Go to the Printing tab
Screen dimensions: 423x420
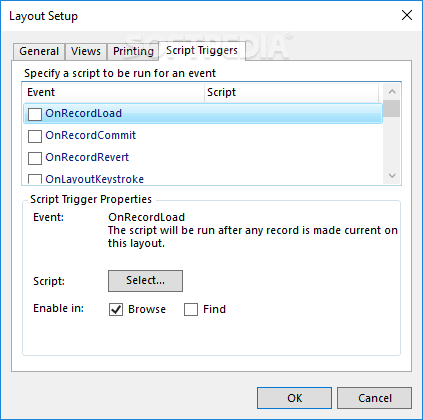[x=133, y=52]
